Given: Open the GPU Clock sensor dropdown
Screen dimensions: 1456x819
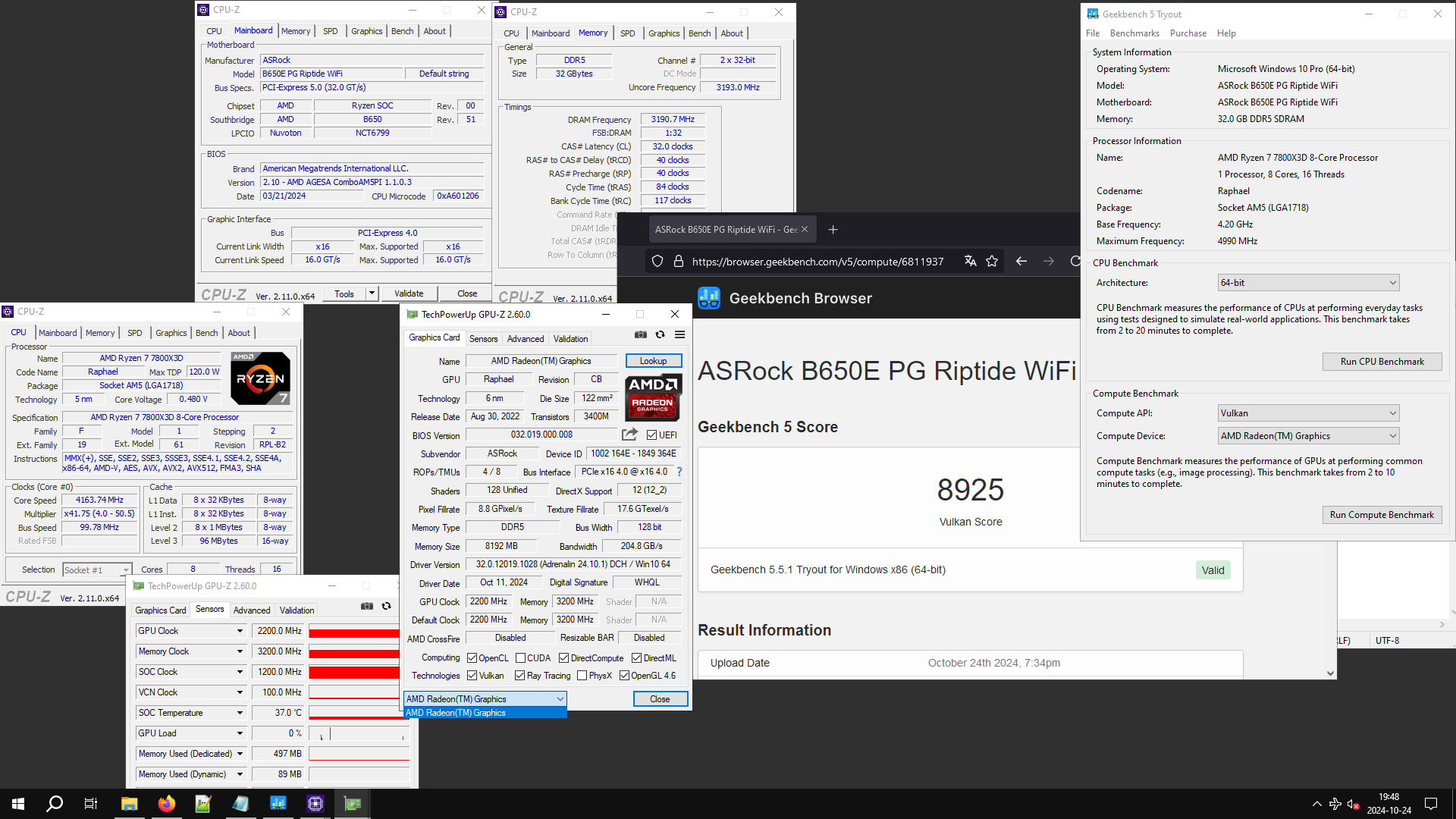Looking at the screenshot, I should pyautogui.click(x=240, y=631).
